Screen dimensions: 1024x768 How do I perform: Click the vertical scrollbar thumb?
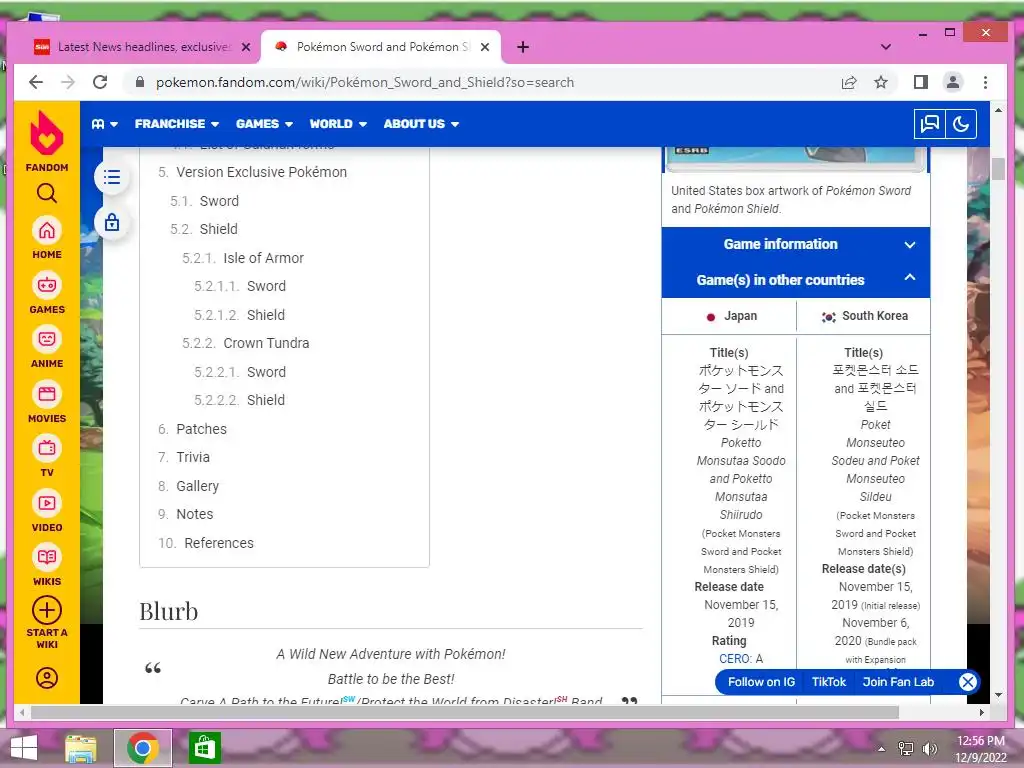tap(998, 168)
